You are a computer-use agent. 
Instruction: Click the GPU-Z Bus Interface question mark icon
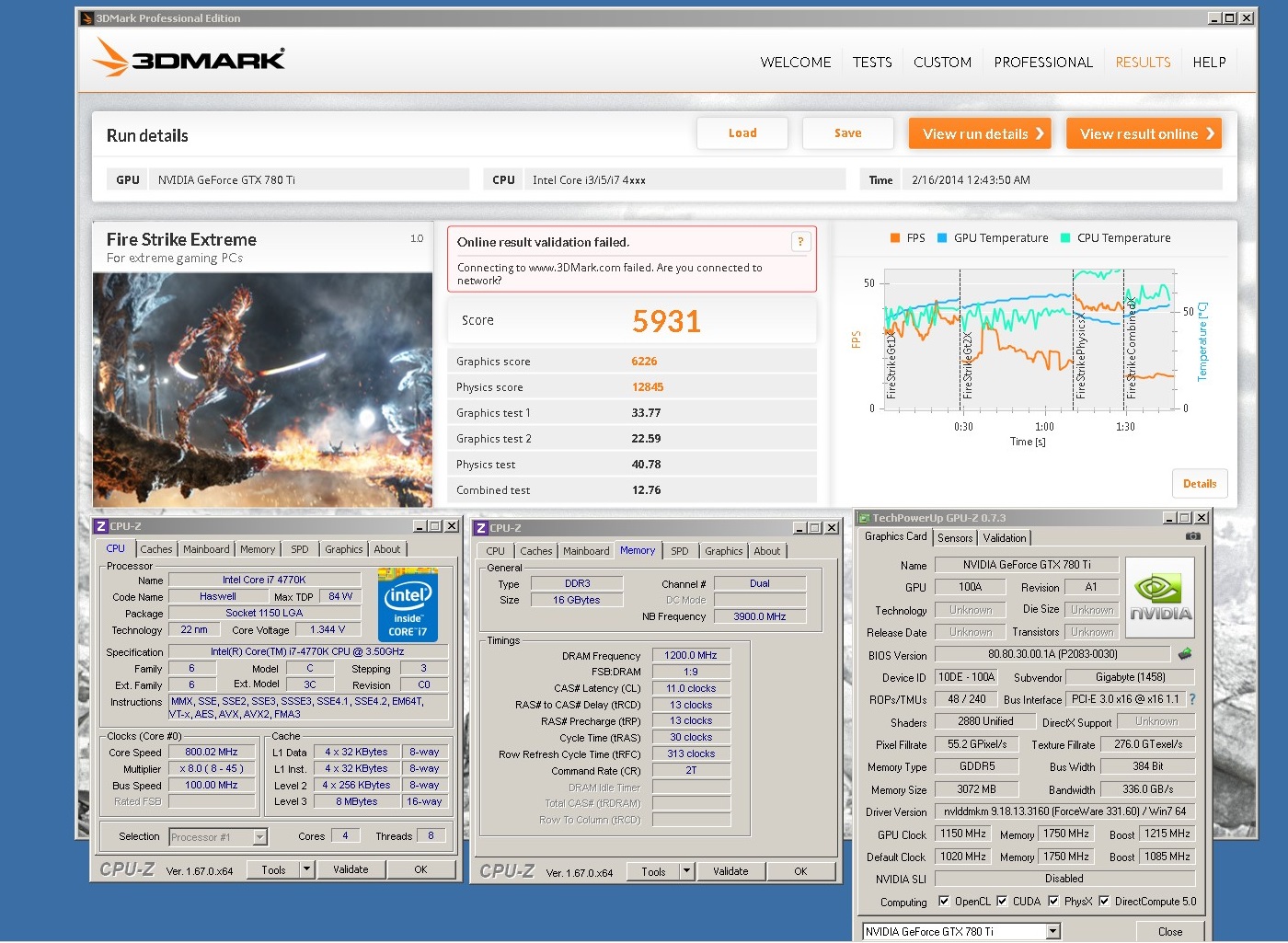point(1192,699)
